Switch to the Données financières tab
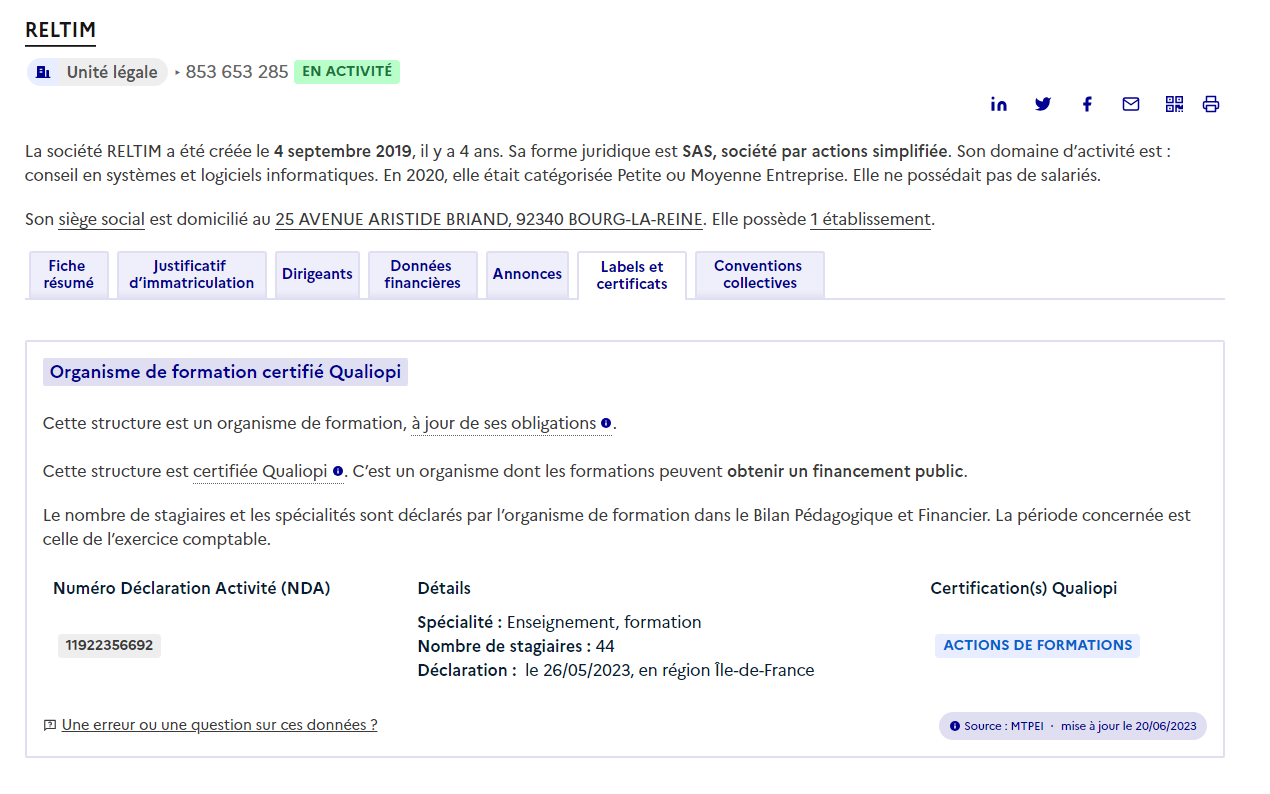Image resolution: width=1270 pixels, height=794 pixels. [423, 274]
